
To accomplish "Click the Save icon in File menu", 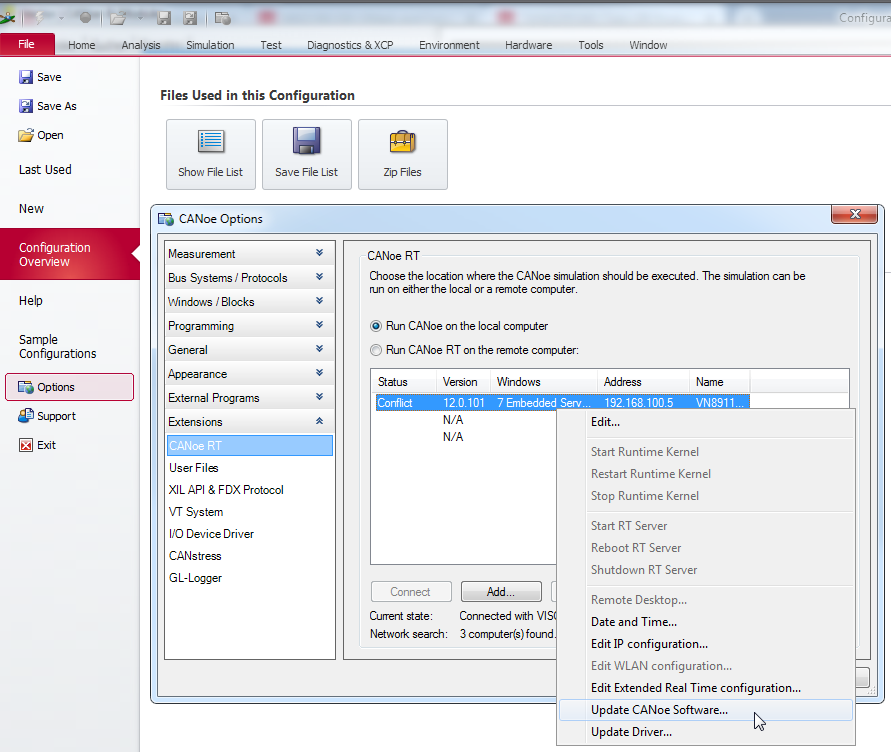I will click(x=26, y=77).
